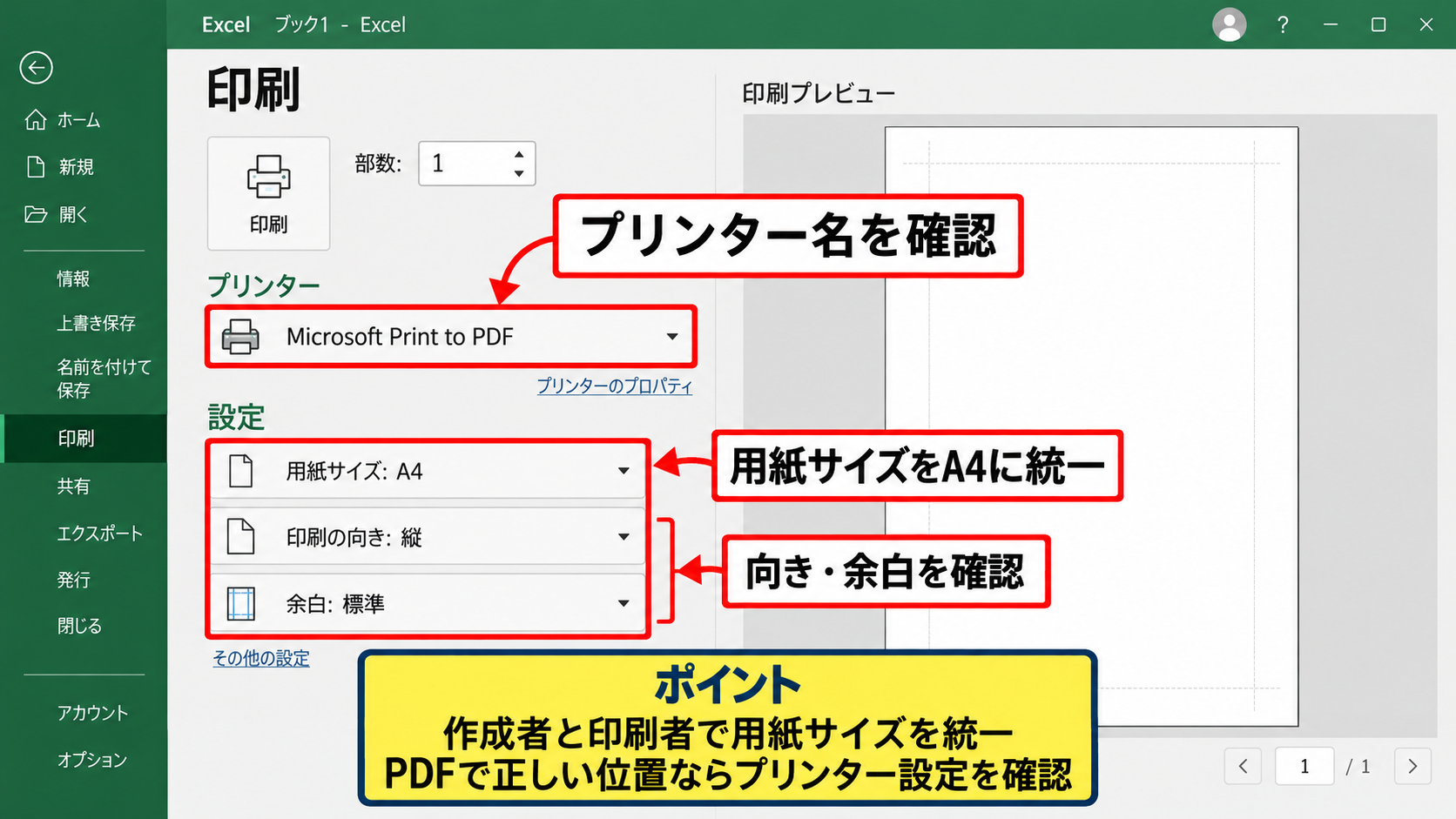The height and width of the screenshot is (819, 1456).
Task: Open the プリンターのプロパティ link
Action: pos(615,386)
